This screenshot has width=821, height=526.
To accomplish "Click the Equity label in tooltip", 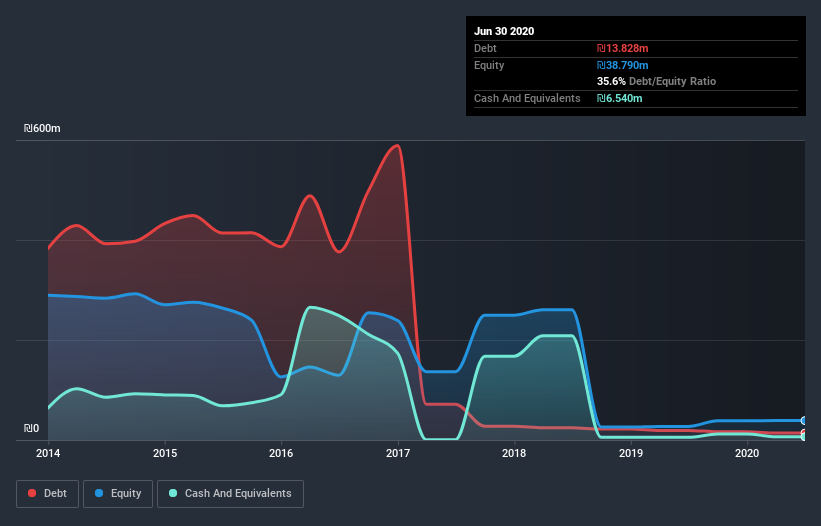I will click(489, 65).
